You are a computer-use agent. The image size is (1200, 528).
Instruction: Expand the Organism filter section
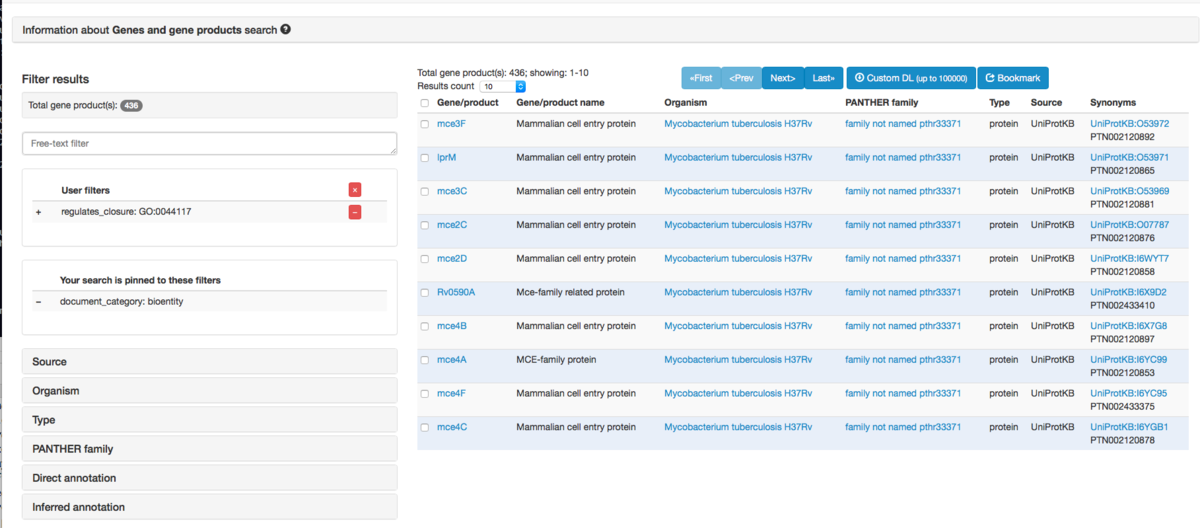point(210,391)
